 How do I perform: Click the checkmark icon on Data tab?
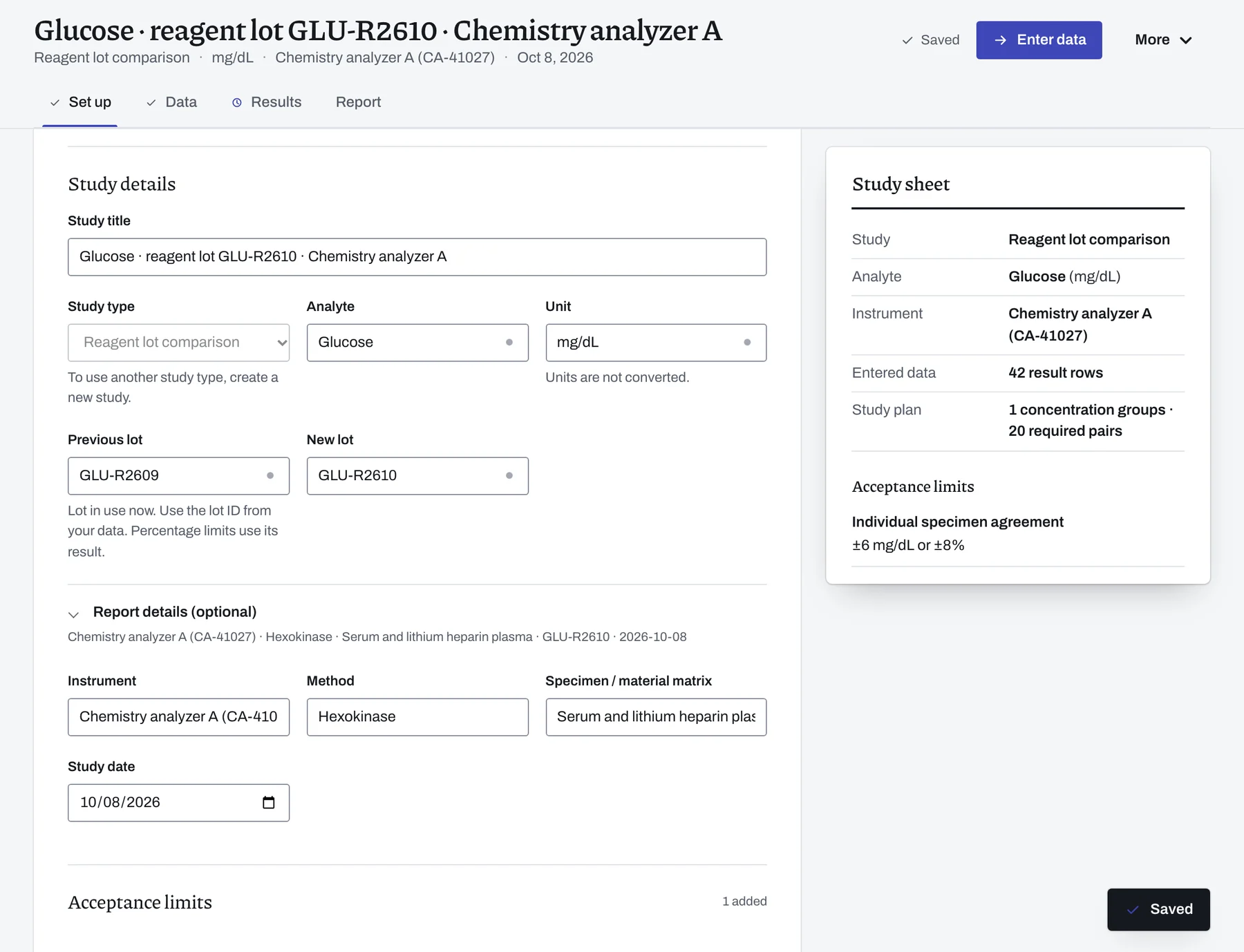coord(151,103)
